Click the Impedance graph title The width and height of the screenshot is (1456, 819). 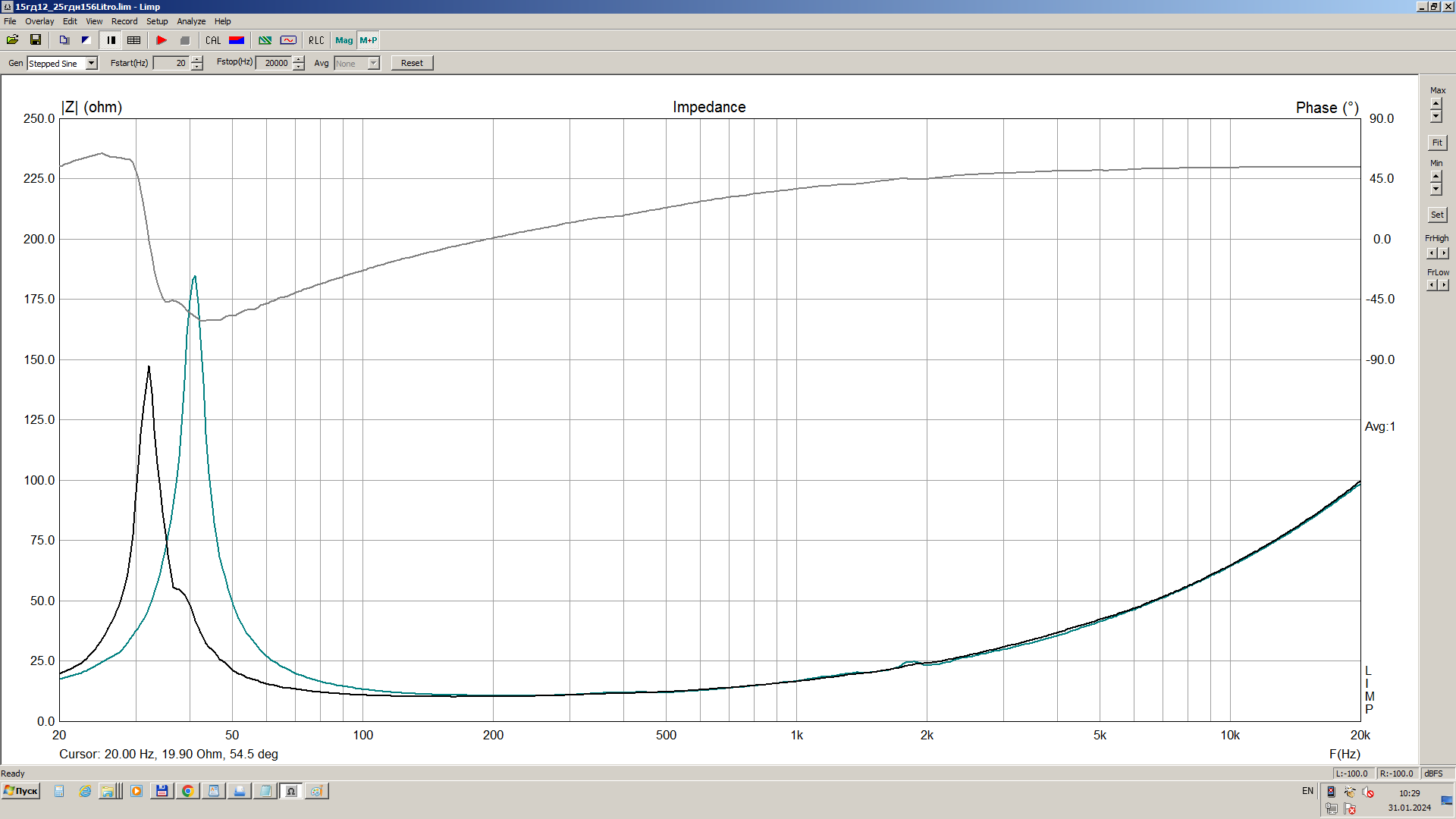709,107
